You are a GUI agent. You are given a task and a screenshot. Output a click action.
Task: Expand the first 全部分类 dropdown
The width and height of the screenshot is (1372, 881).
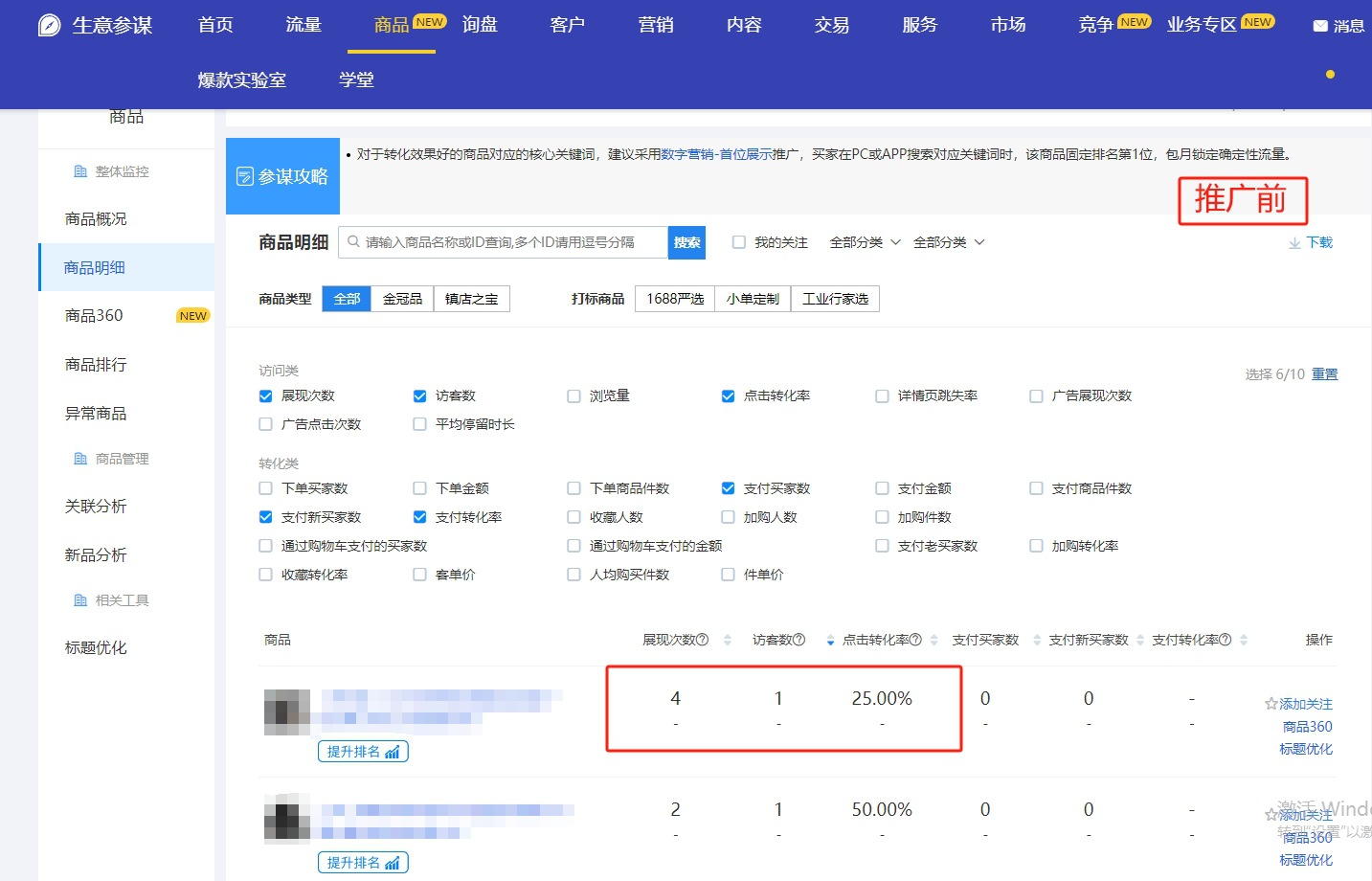coord(865,243)
